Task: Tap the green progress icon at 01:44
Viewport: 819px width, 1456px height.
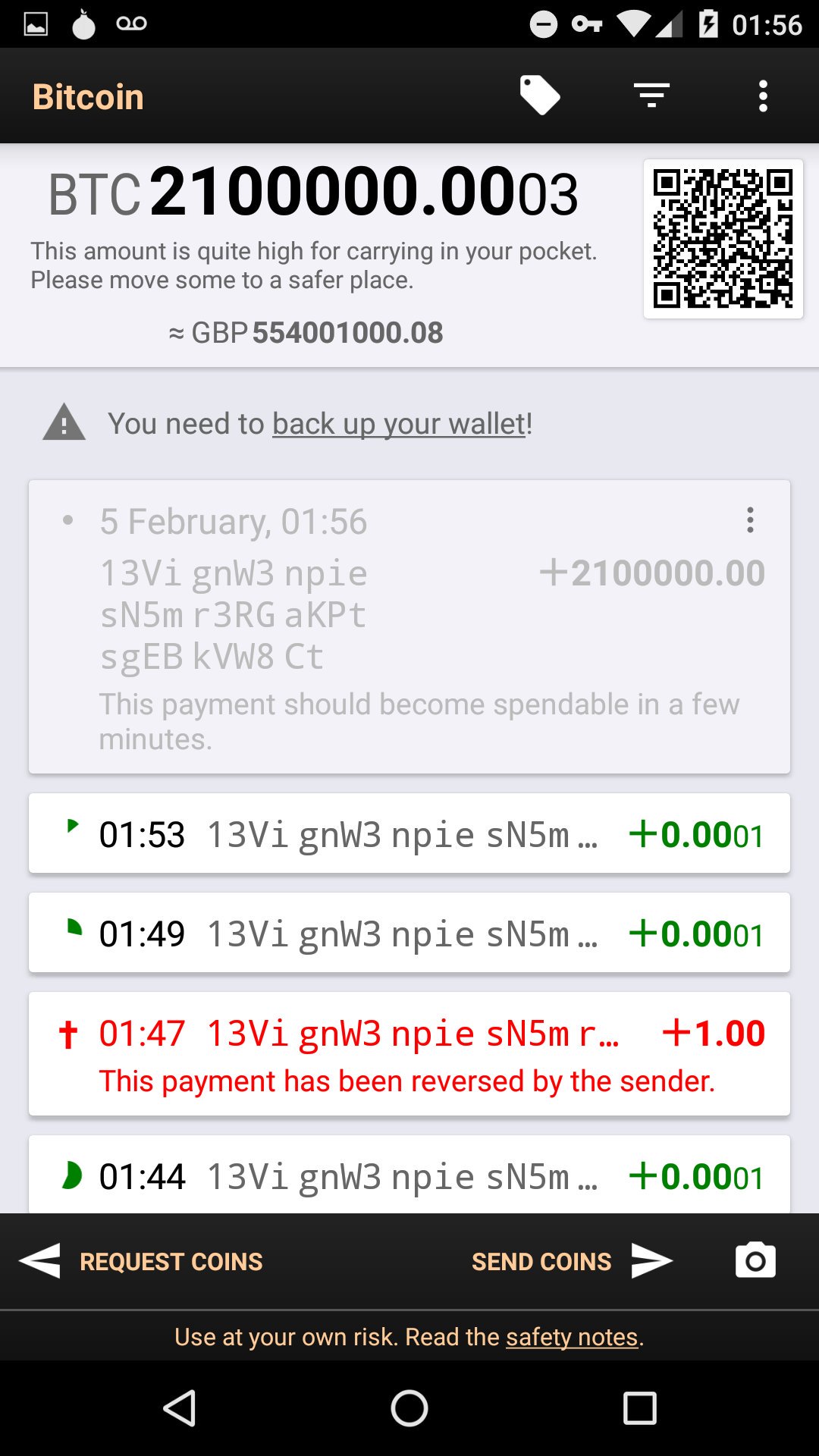Action: coord(71,1175)
